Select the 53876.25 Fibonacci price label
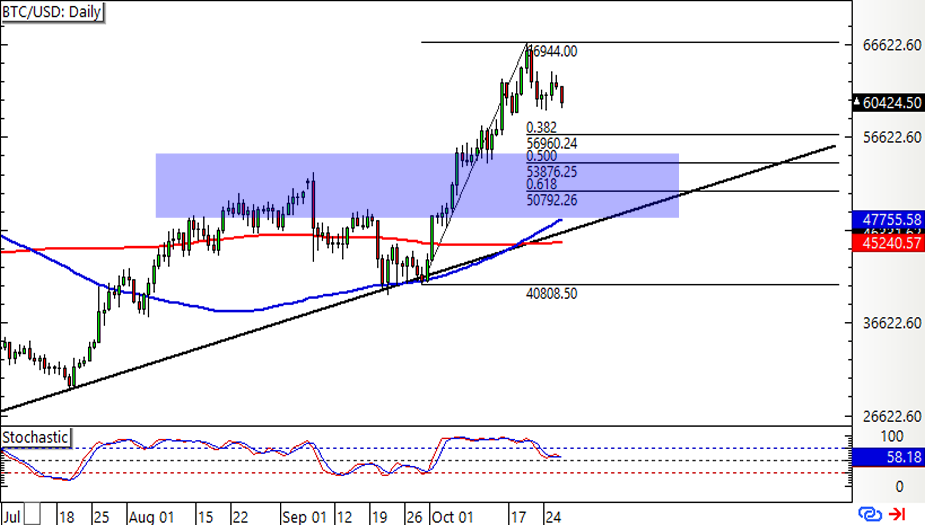 pyautogui.click(x=552, y=172)
